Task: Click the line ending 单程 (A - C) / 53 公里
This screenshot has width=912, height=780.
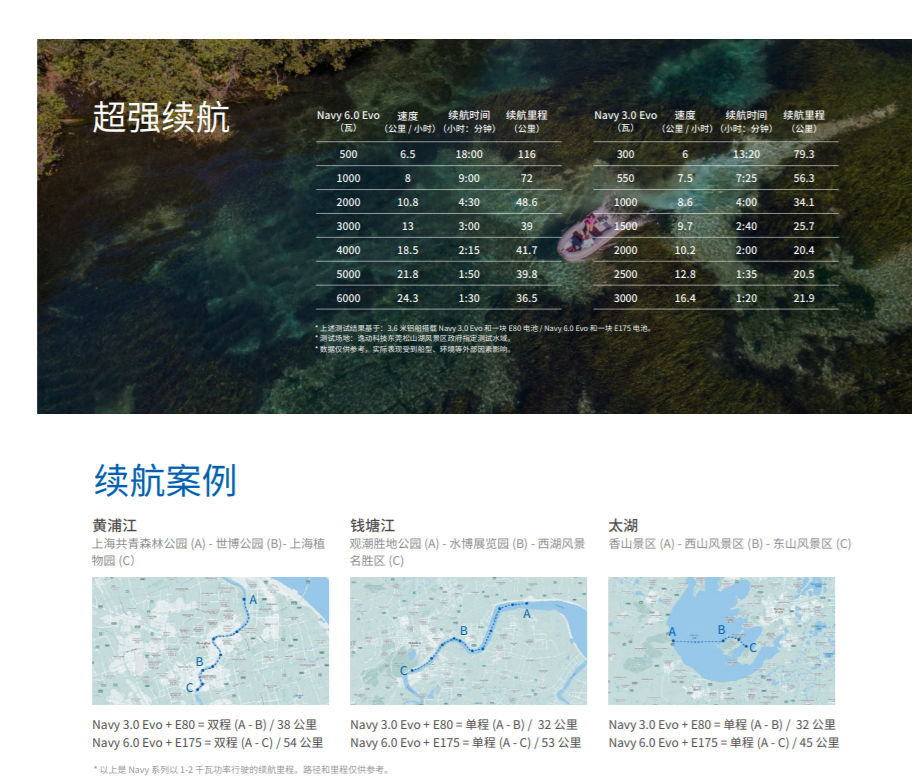Action: 465,743
